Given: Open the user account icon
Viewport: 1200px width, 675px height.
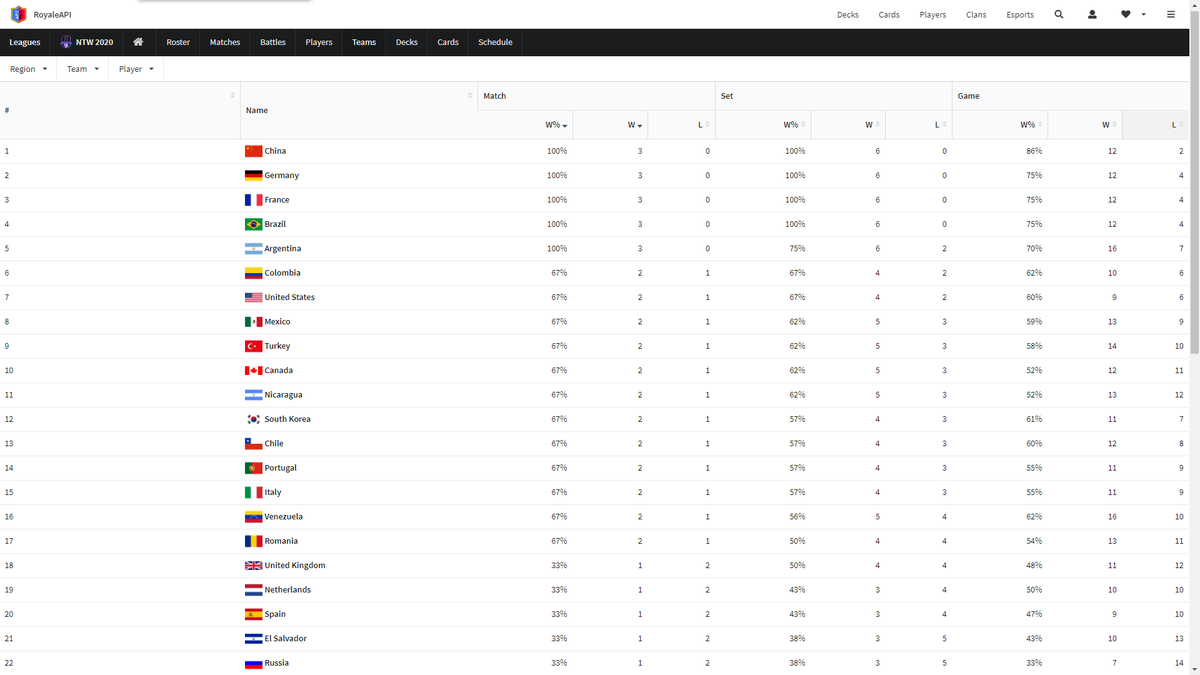Looking at the screenshot, I should (1092, 15).
